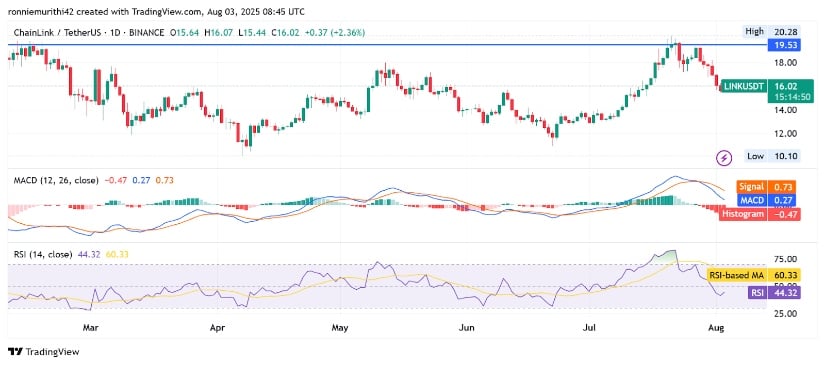Click the High 20.28 label

point(771,32)
